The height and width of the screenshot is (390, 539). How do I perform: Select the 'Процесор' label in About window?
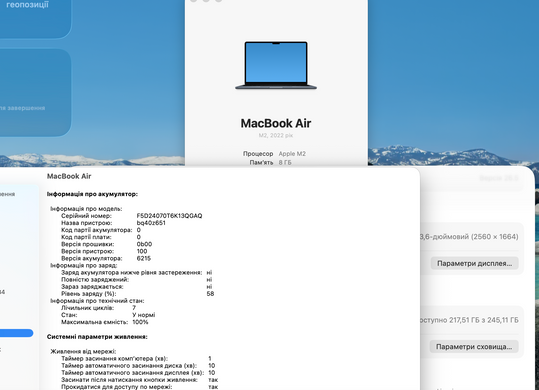258,154
